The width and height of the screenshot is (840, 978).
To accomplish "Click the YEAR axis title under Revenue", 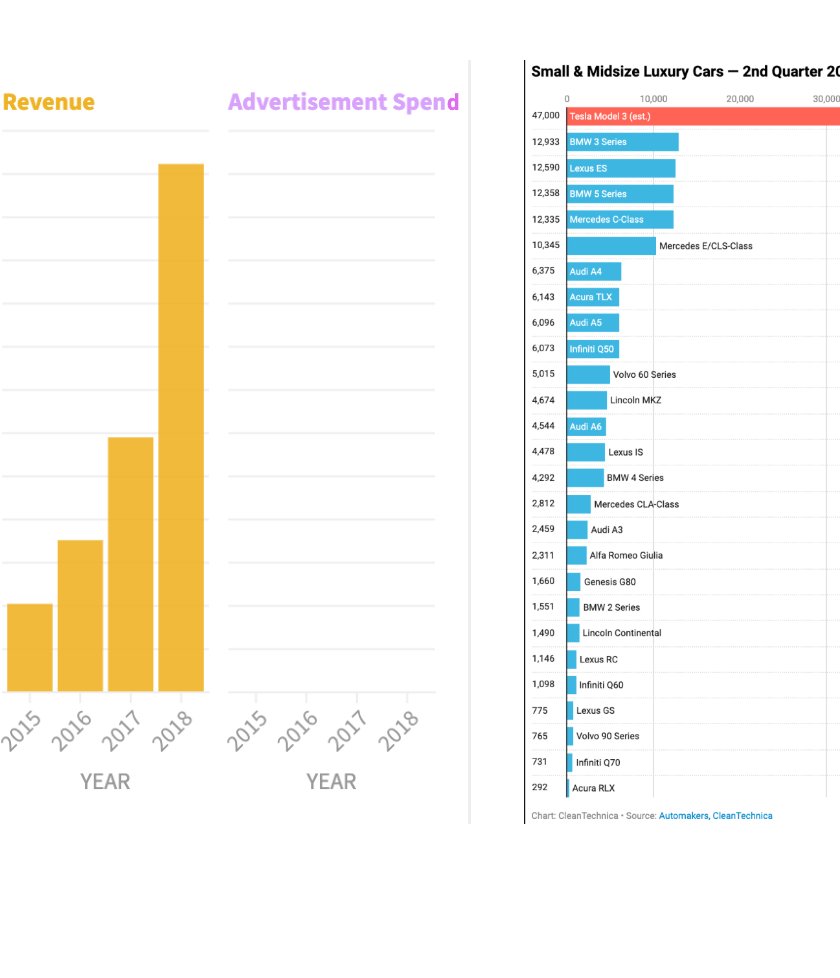I will point(105,782).
